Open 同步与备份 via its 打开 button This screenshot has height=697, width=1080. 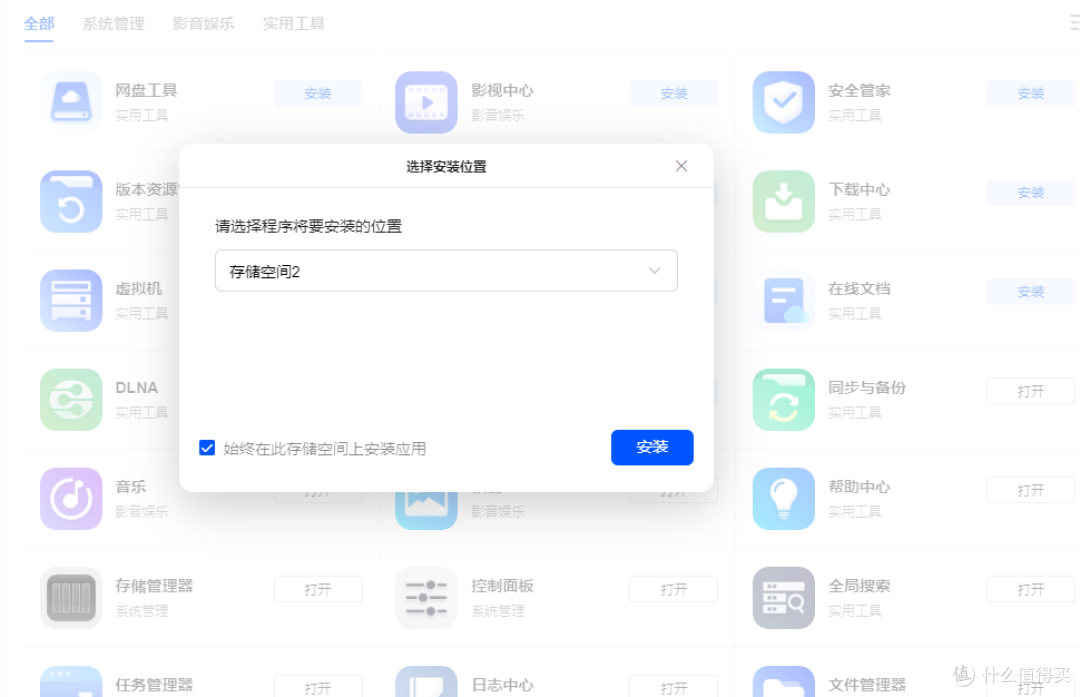coord(1030,391)
